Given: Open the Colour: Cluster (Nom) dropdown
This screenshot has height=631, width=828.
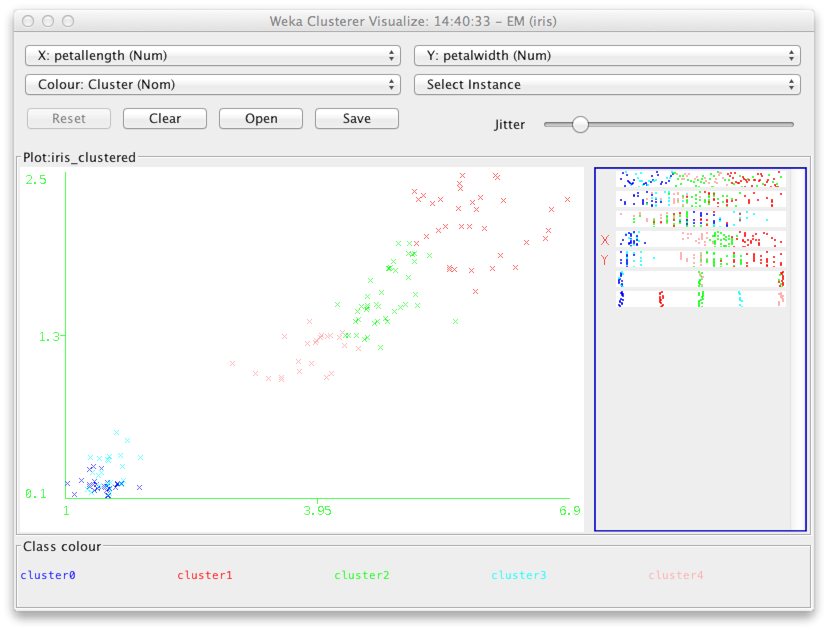Looking at the screenshot, I should [x=213, y=84].
